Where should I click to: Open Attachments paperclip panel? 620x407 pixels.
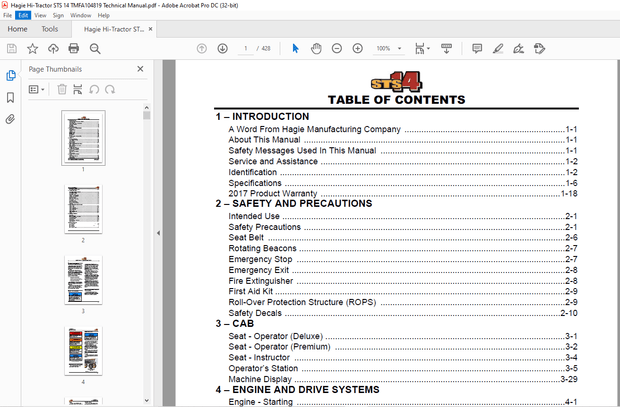pyautogui.click(x=10, y=119)
